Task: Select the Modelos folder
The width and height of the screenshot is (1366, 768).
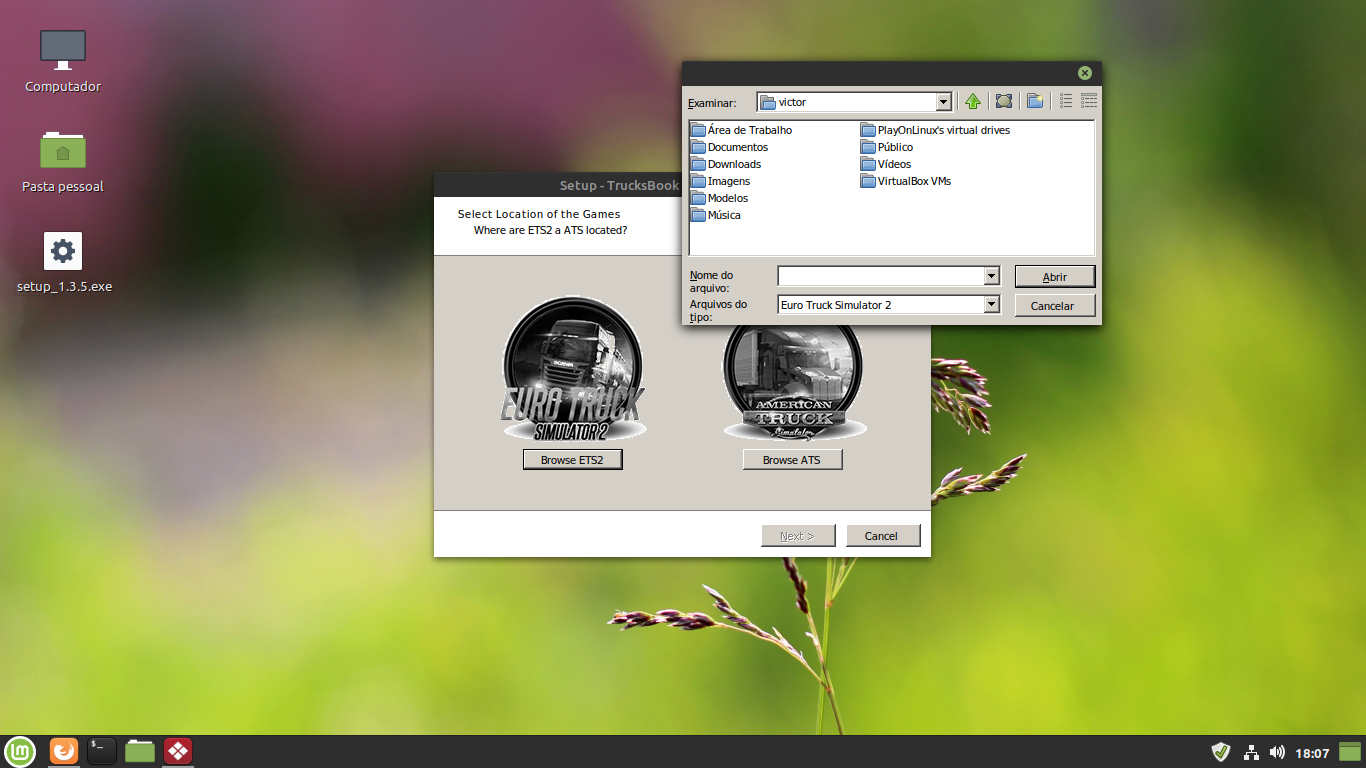Action: [x=719, y=198]
